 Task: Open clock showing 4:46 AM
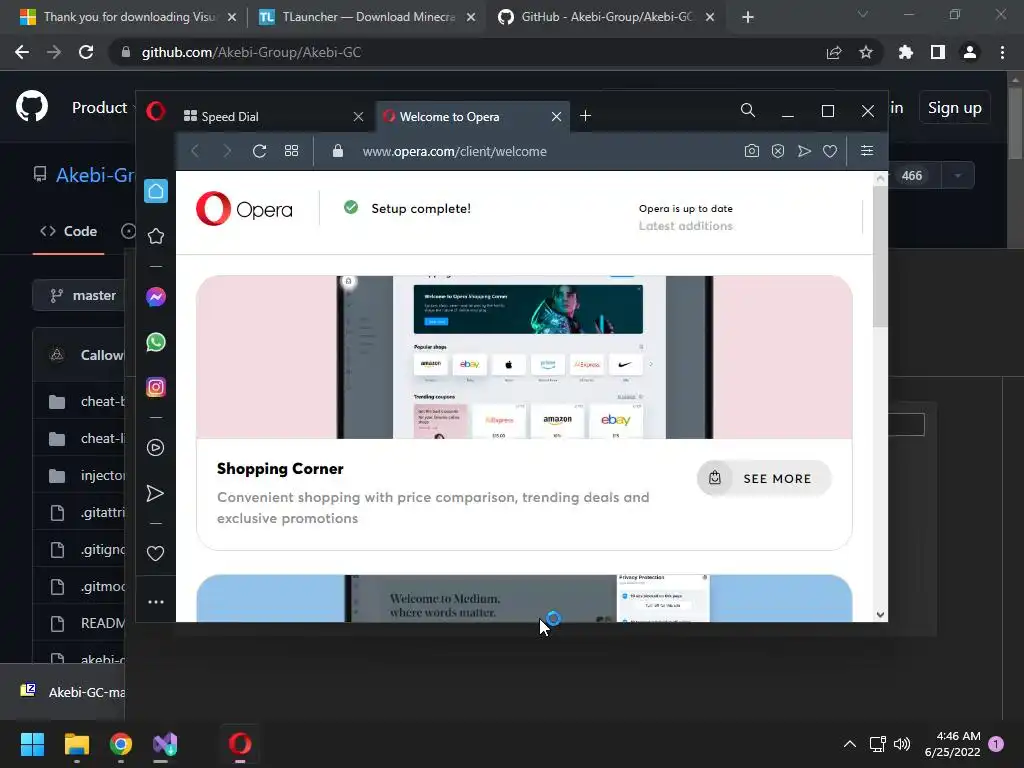[x=952, y=744]
